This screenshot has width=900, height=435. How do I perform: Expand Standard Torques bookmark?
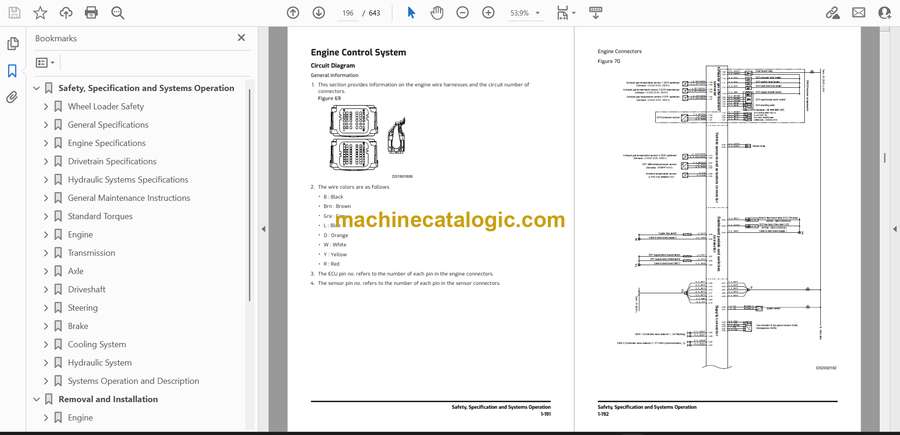[46, 216]
